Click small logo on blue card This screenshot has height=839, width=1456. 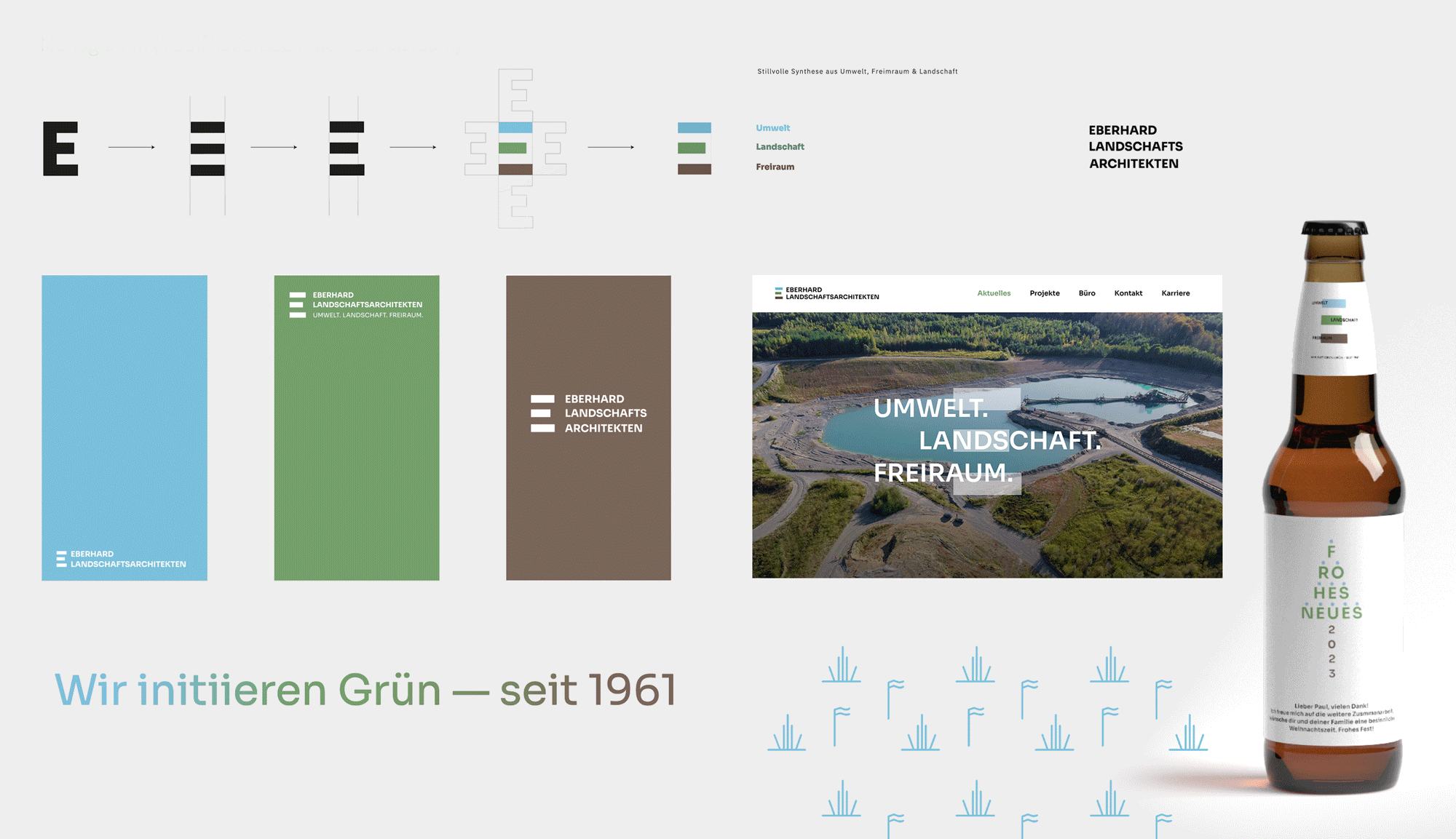coord(61,559)
